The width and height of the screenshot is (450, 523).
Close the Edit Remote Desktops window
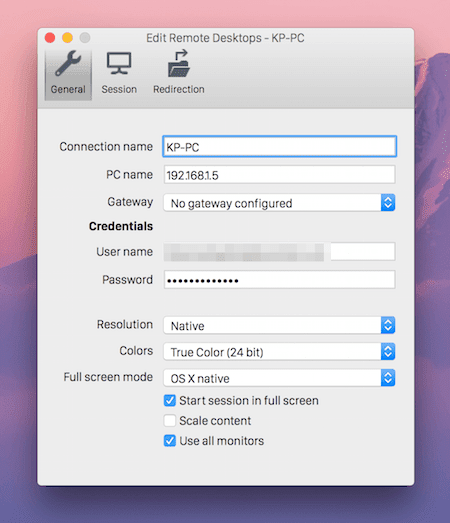(x=50, y=38)
